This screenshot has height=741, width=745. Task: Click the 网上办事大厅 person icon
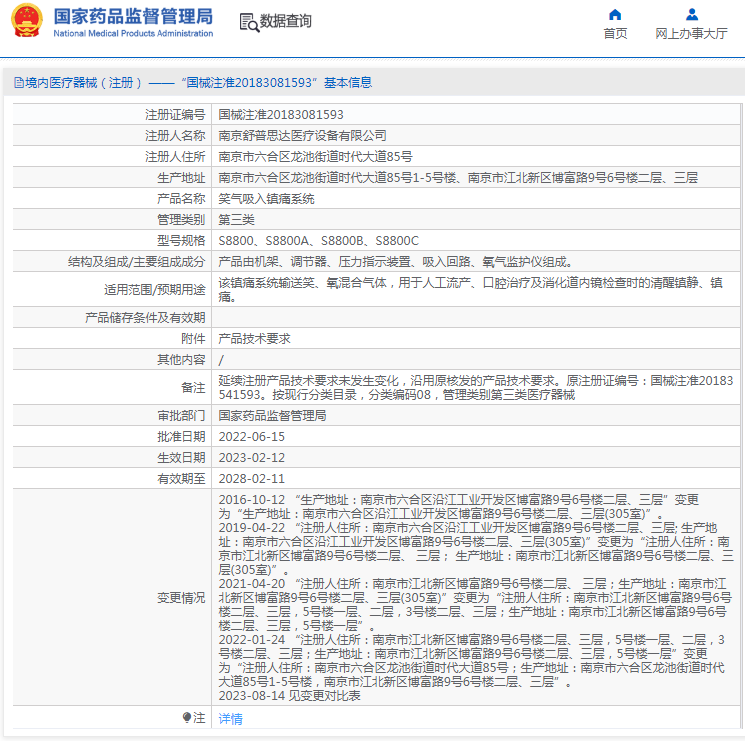click(x=691, y=15)
